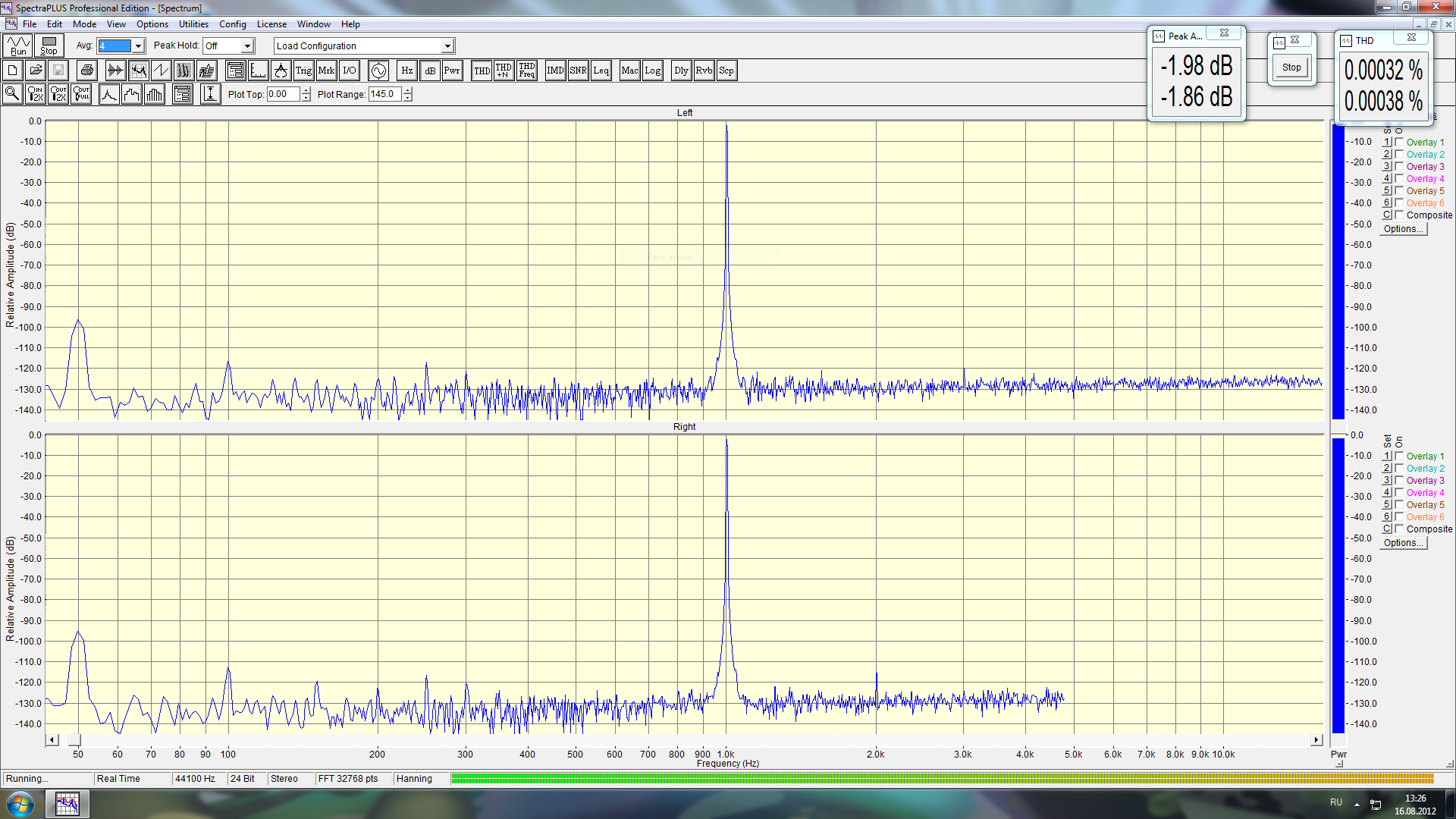This screenshot has height=819, width=1456.
Task: Click the SNR measurement icon
Action: (578, 71)
